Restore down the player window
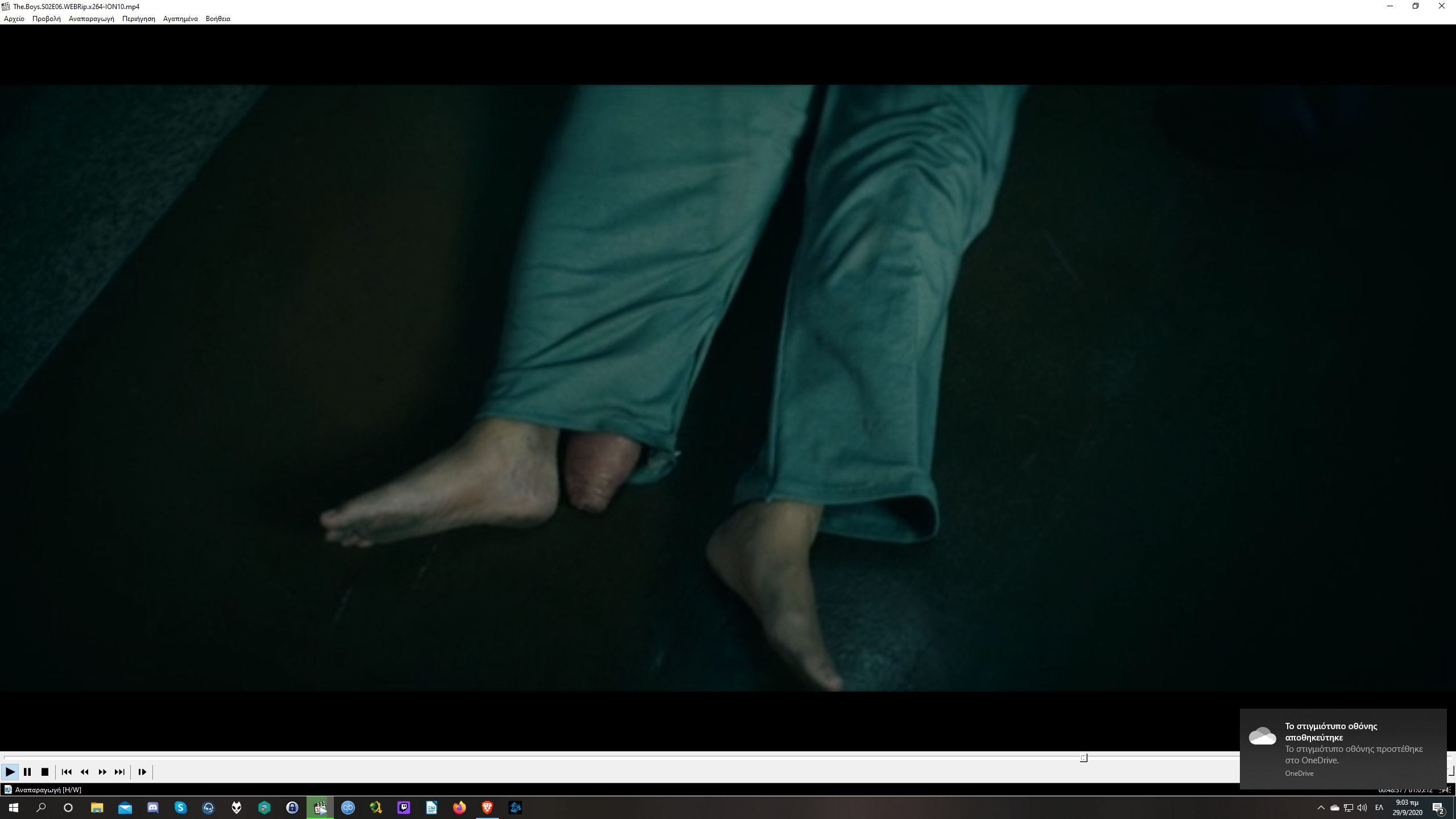The width and height of the screenshot is (1456, 819). 1416,6
